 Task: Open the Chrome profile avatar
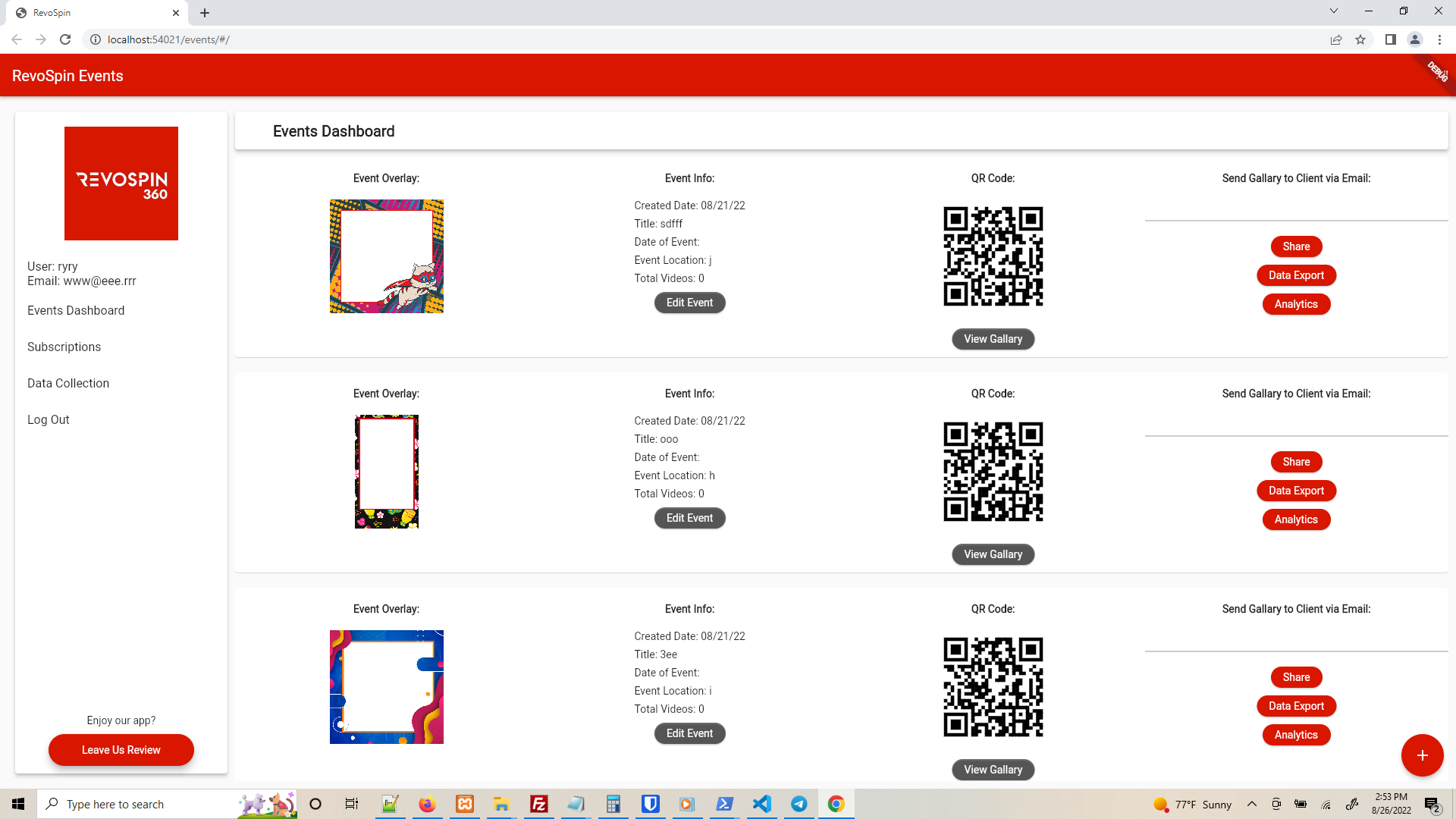tap(1415, 39)
